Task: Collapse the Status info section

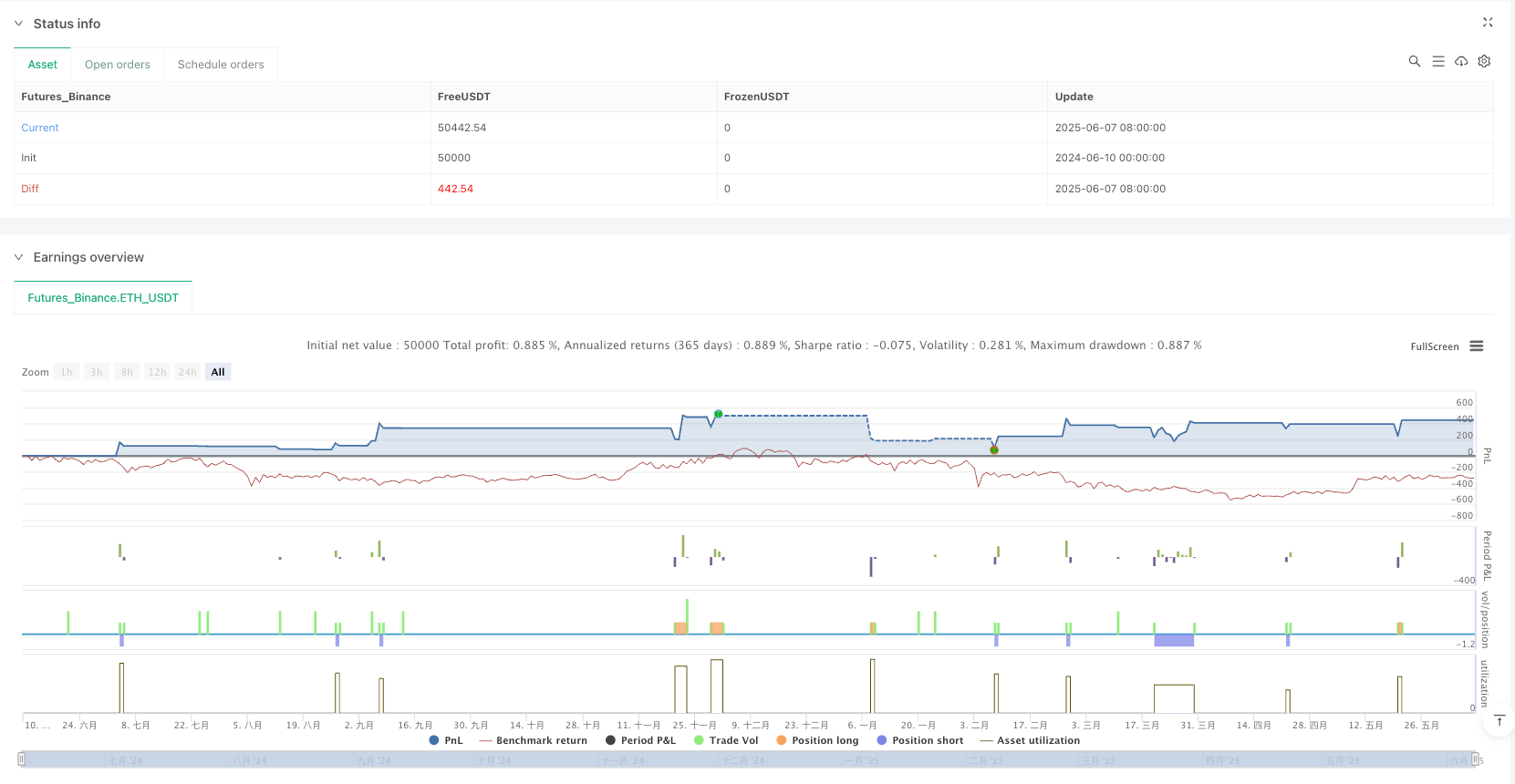Action: coord(18,24)
